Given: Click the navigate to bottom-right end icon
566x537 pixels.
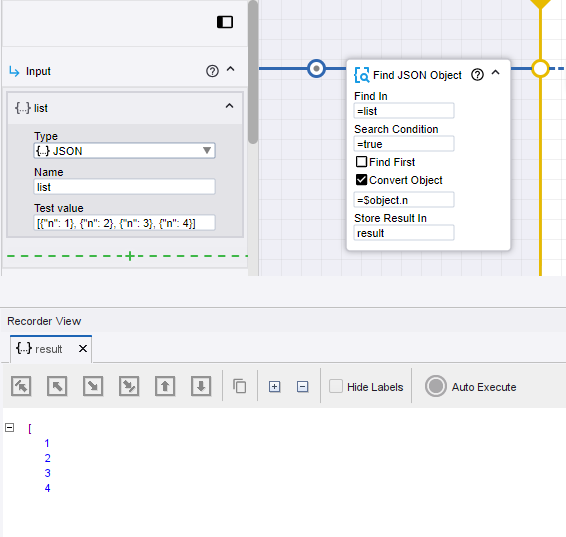Looking at the screenshot, I should (129, 387).
